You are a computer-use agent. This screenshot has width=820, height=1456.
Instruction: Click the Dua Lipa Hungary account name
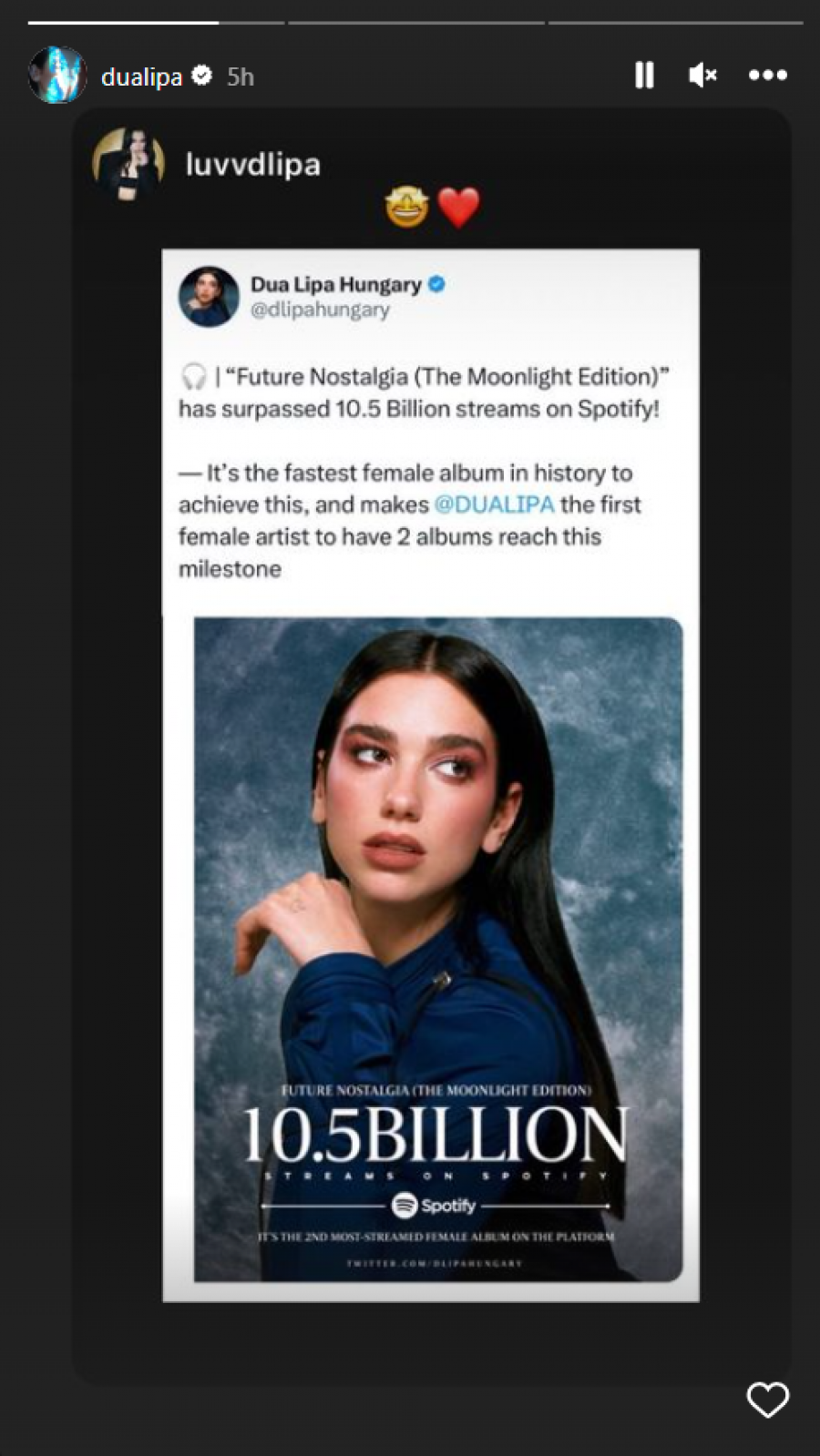point(336,284)
